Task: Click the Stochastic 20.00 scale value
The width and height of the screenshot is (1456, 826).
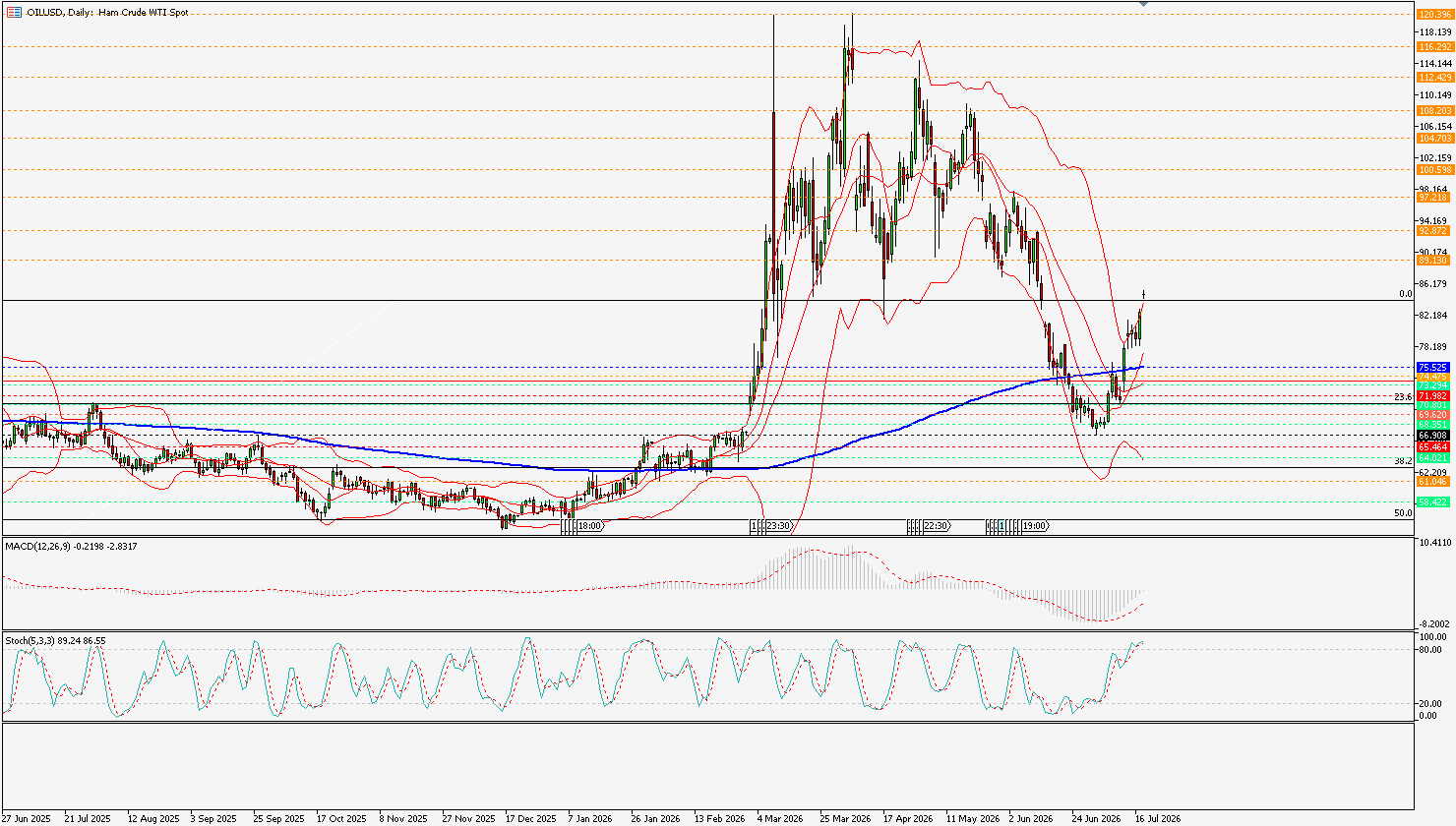Action: click(1432, 703)
